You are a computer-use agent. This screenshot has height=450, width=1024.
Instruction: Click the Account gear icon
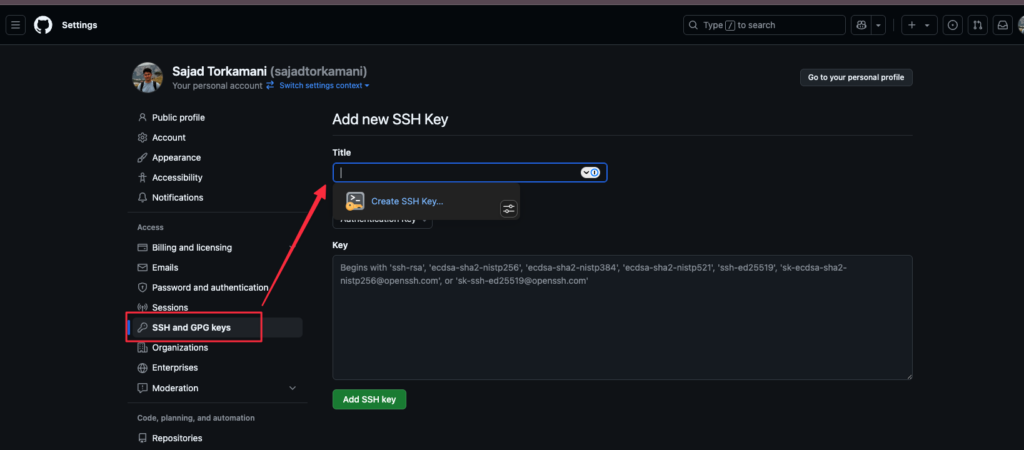click(142, 138)
